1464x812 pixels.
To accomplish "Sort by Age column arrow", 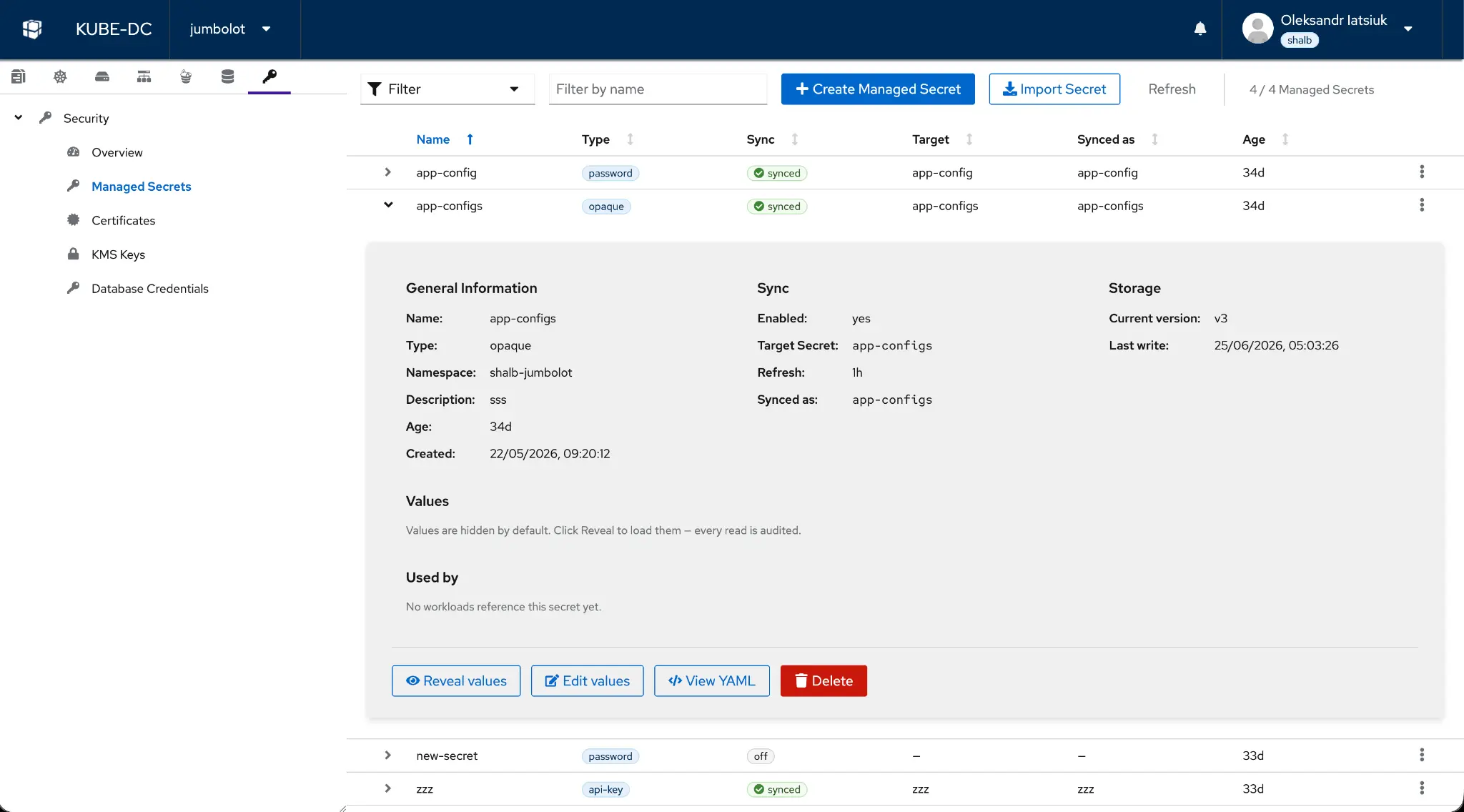I will coord(1285,139).
